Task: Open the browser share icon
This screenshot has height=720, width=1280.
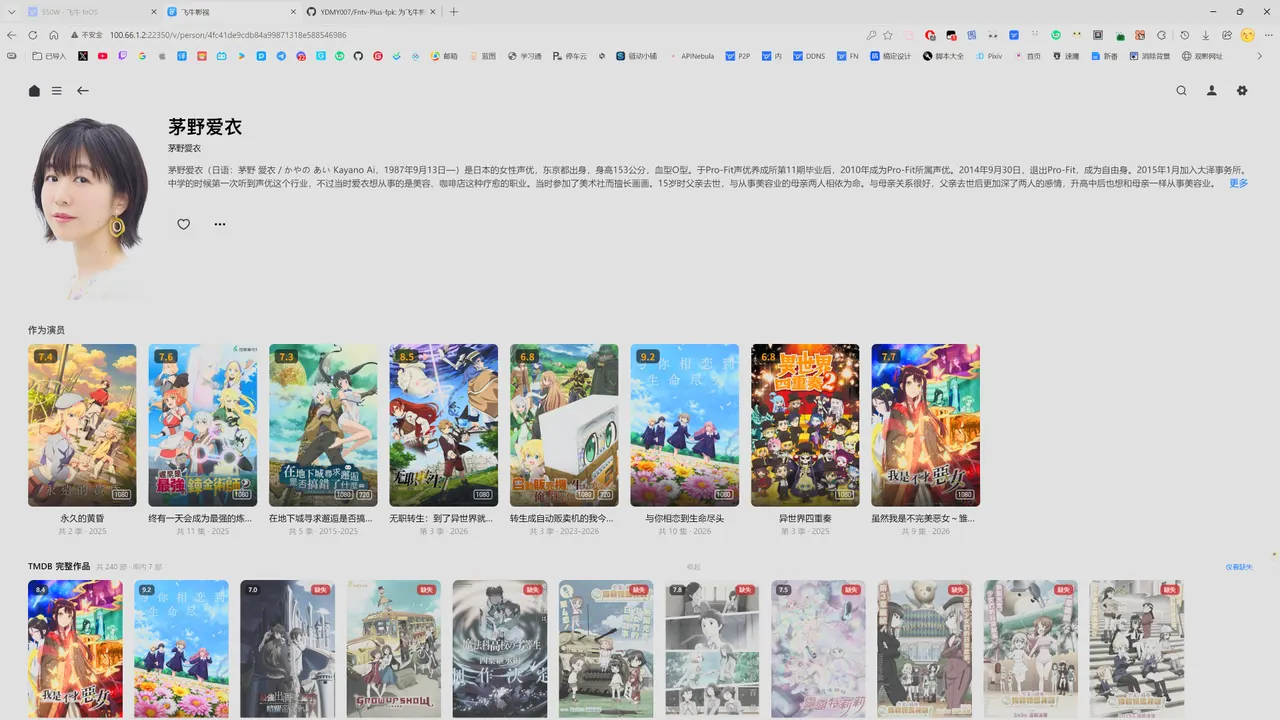Action: coord(1227,35)
